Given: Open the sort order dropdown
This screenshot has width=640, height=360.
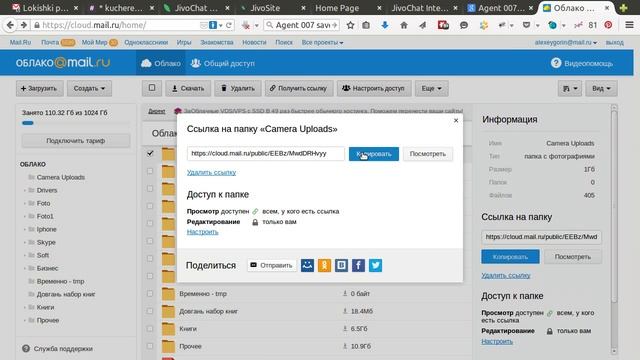Looking at the screenshot, I should pos(570,88).
